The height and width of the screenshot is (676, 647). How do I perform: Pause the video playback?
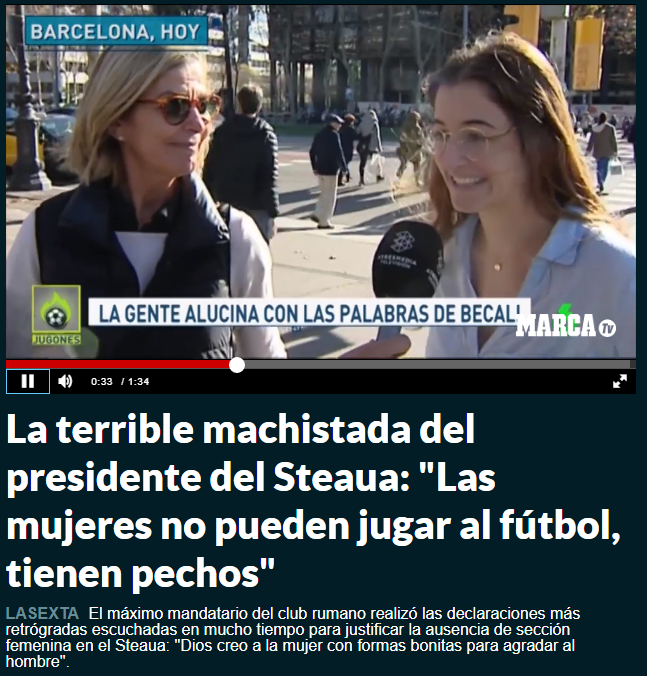point(28,382)
